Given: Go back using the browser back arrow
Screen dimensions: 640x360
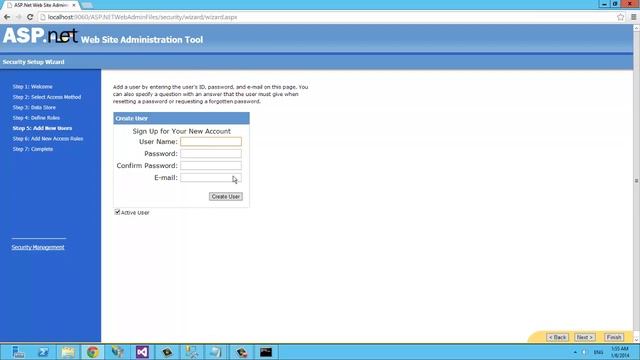Looking at the screenshot, I should [7, 17].
